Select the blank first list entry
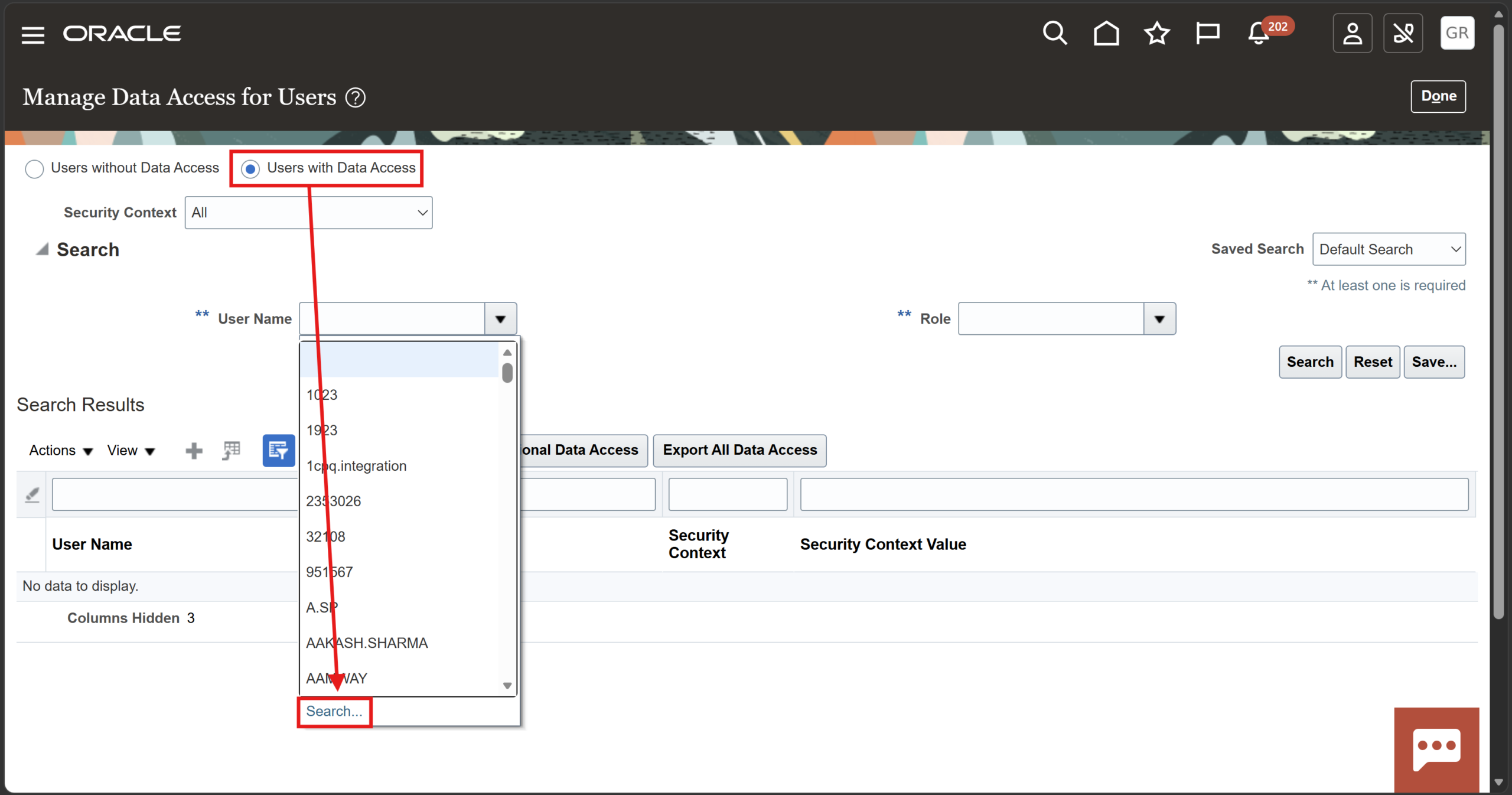 (399, 359)
